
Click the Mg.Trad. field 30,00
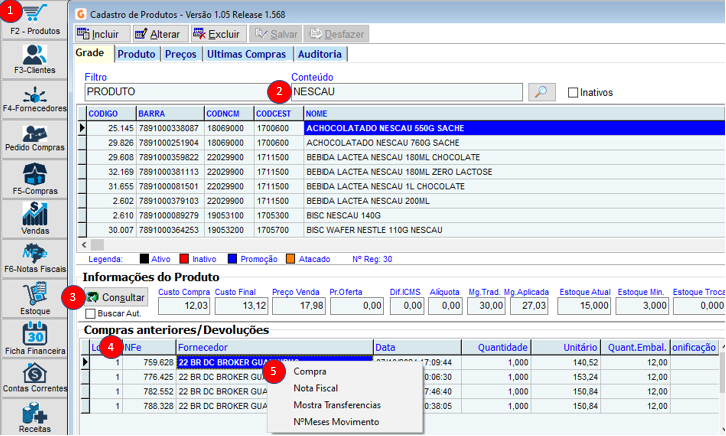click(x=486, y=306)
